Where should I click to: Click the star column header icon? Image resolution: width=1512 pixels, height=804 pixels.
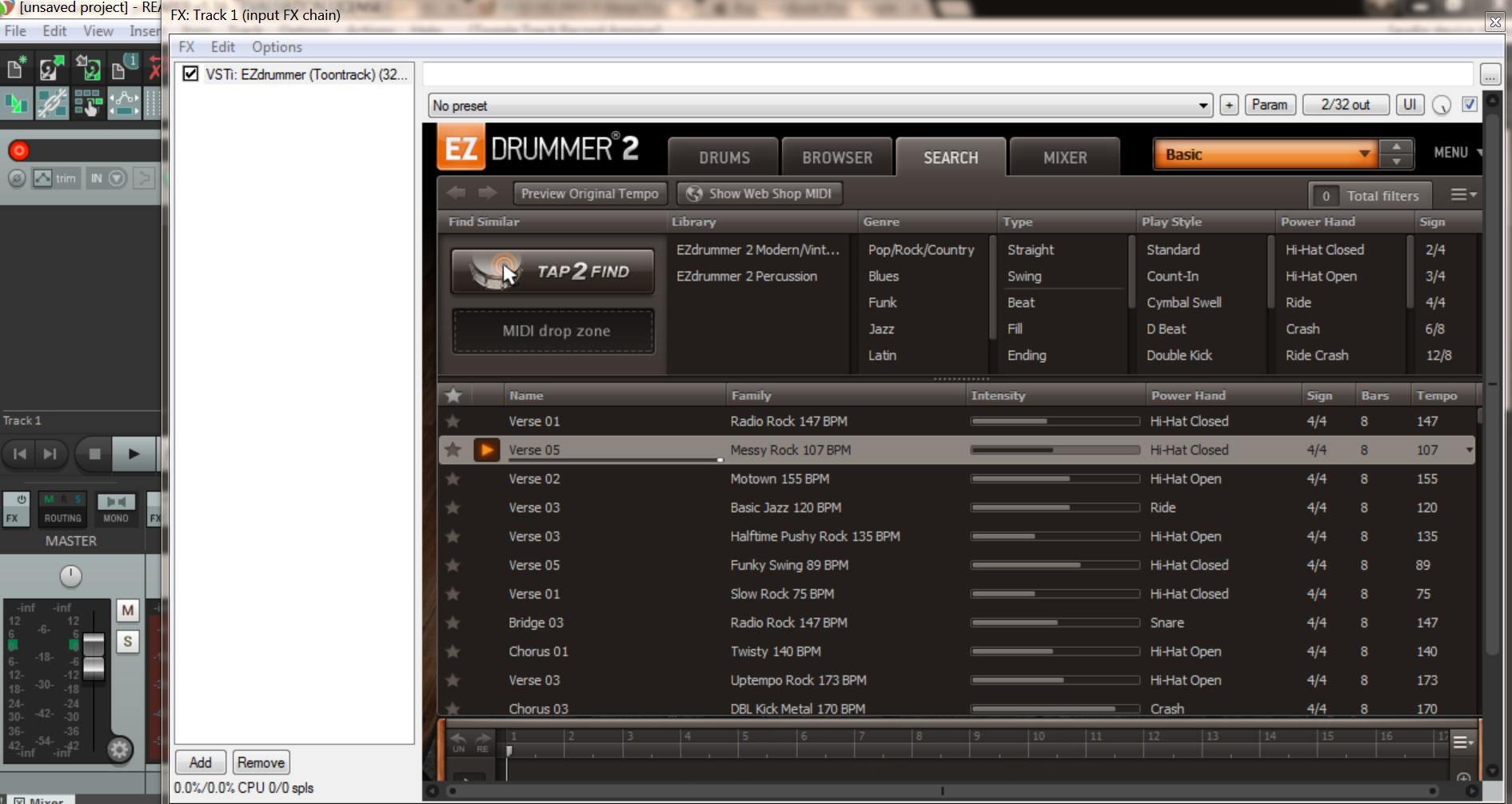[453, 396]
